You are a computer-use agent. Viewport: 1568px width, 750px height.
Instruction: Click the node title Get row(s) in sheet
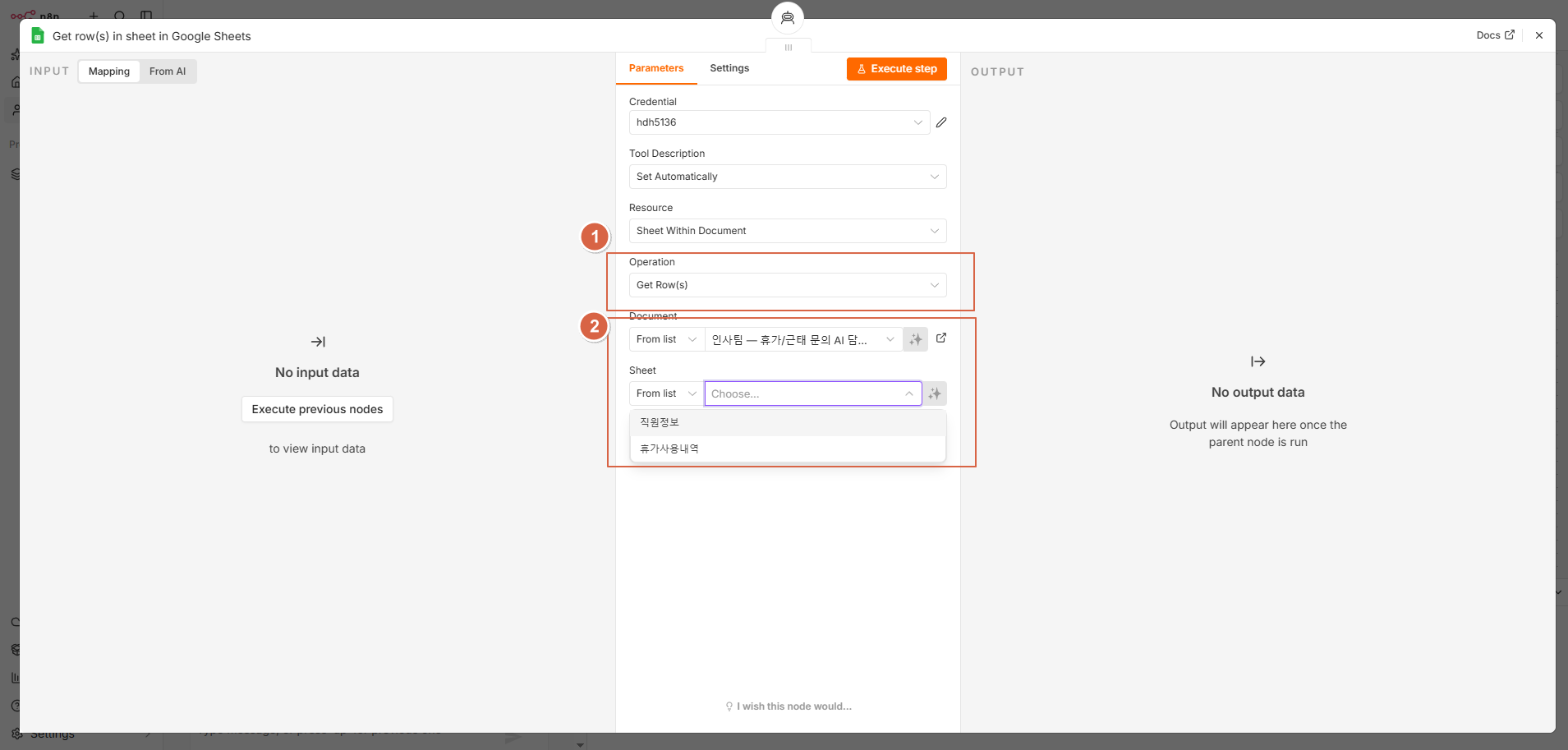[x=152, y=36]
